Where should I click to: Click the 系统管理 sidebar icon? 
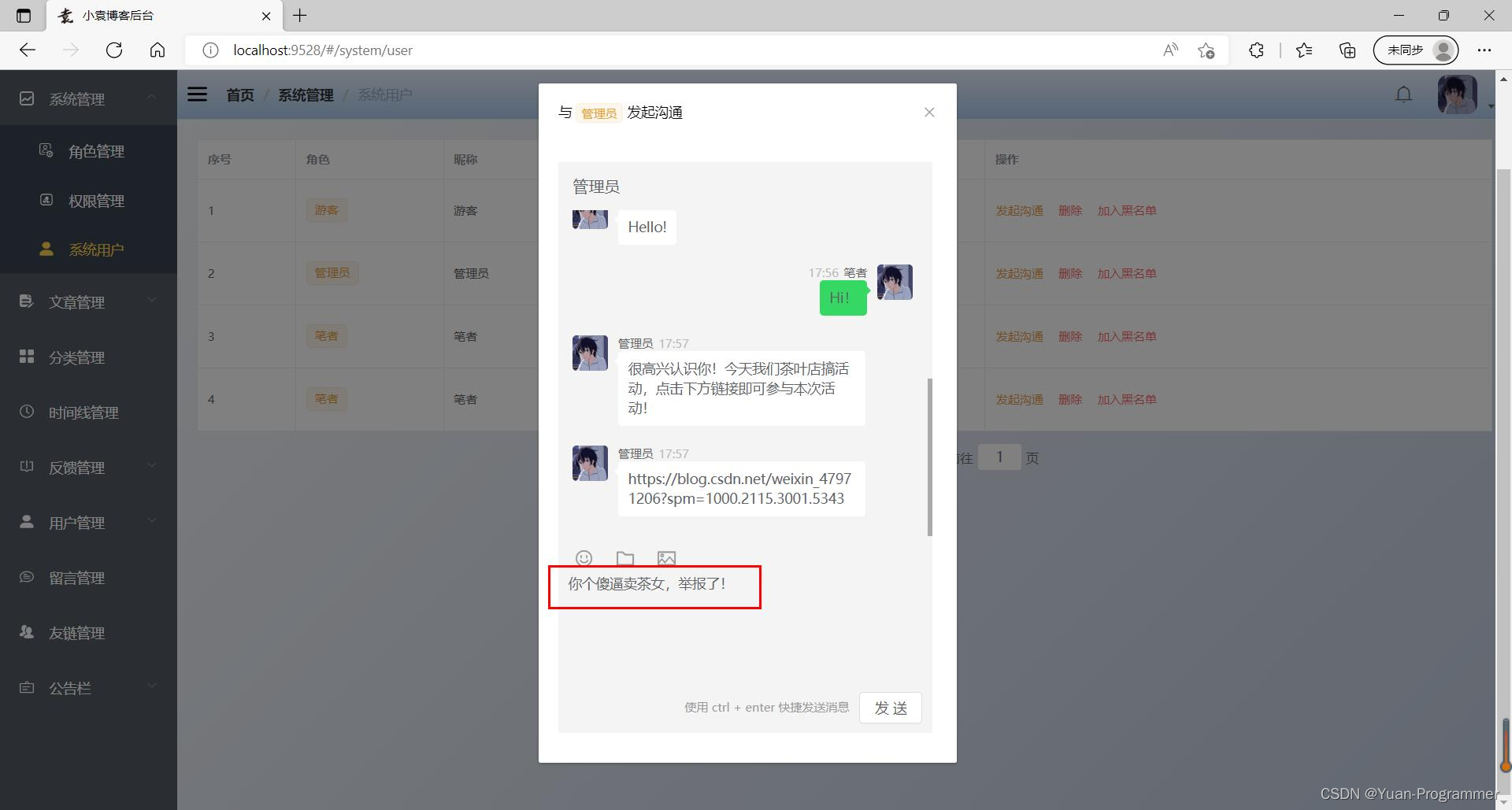click(27, 98)
